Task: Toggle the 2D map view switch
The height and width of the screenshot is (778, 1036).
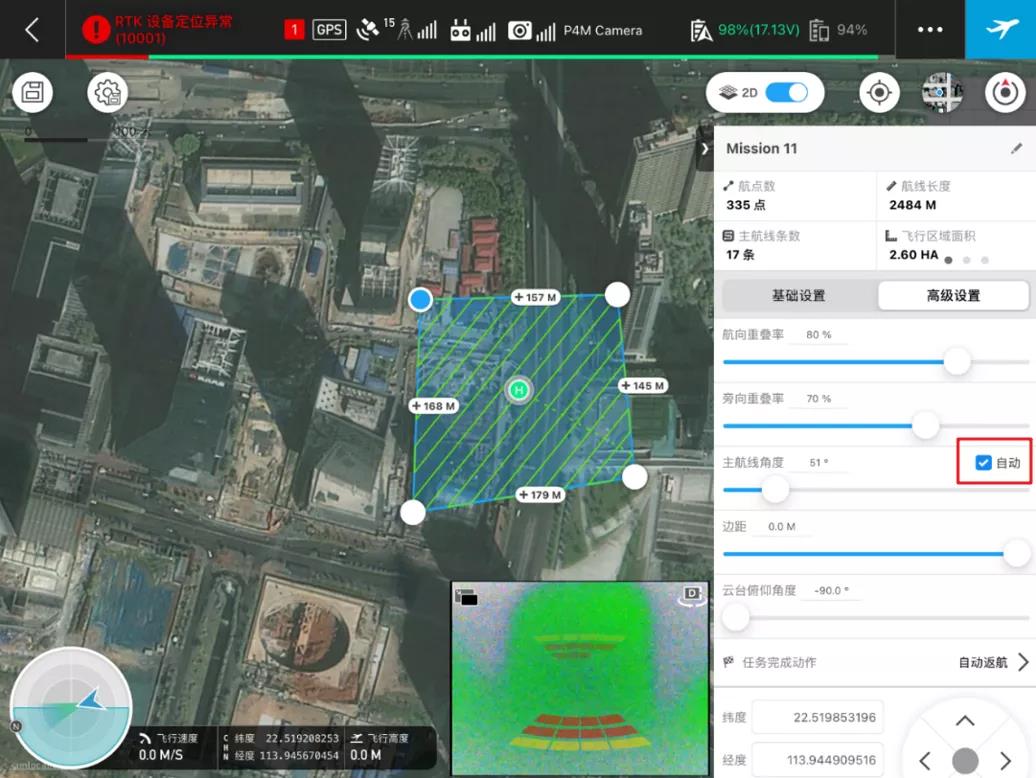Action: [786, 93]
